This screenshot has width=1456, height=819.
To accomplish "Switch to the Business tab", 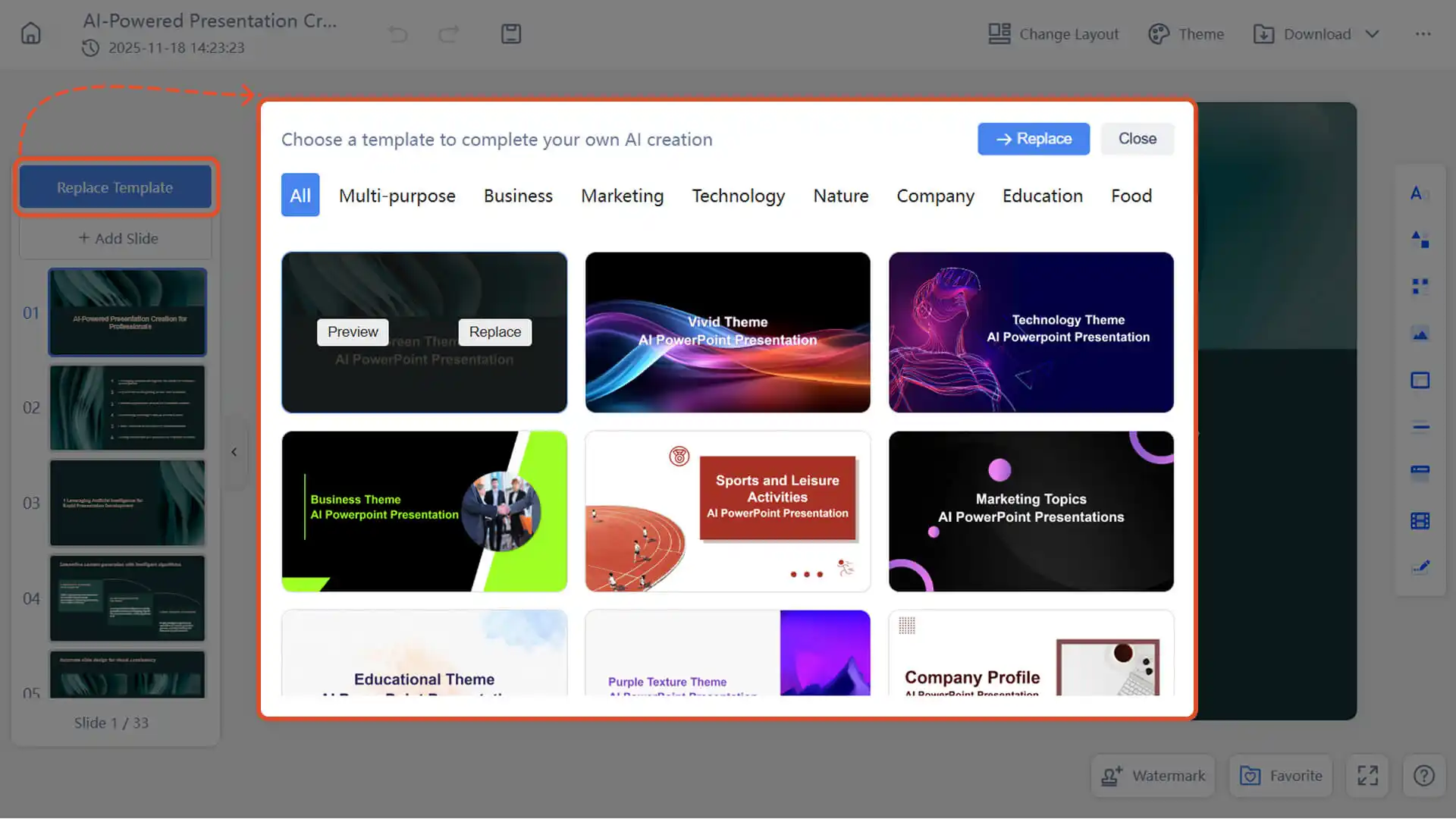I will [518, 196].
